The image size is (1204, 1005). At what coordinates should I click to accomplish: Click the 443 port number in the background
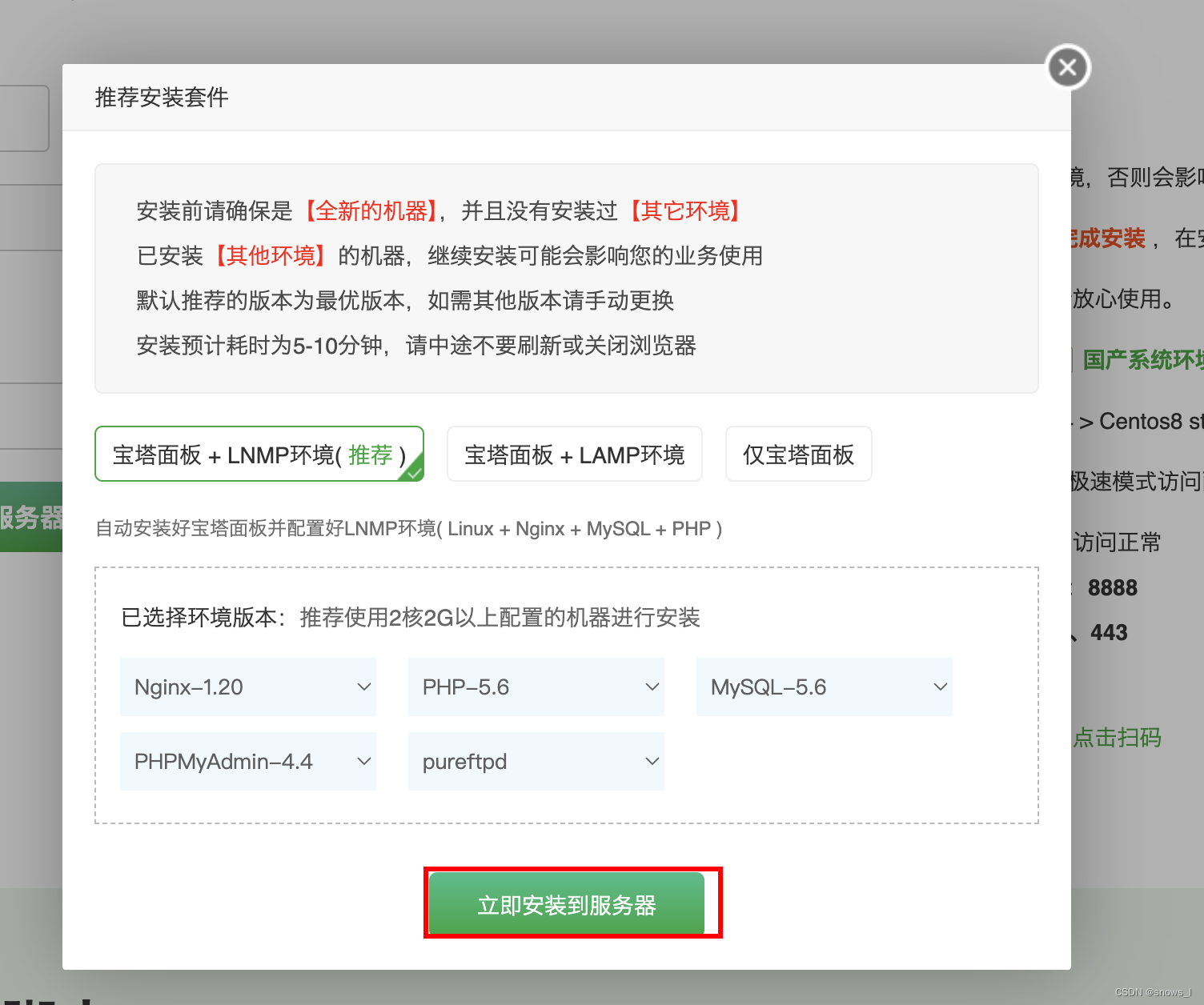pyautogui.click(x=1109, y=633)
